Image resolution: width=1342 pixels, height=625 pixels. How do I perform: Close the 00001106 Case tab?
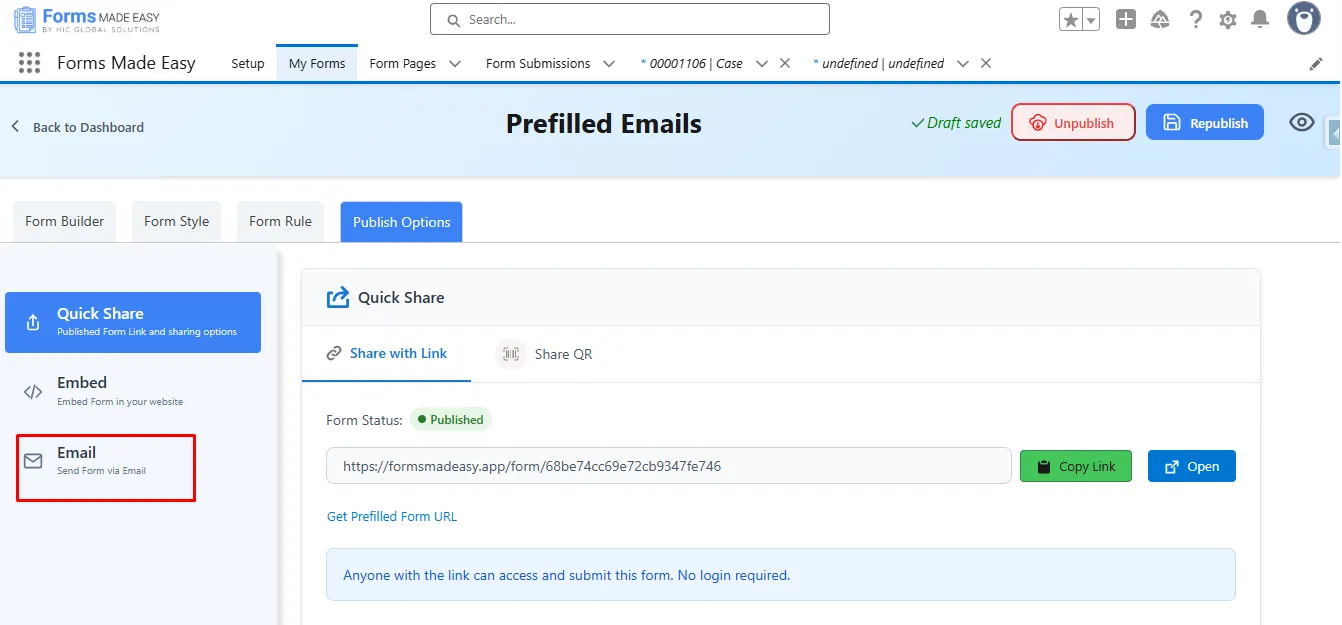[785, 63]
